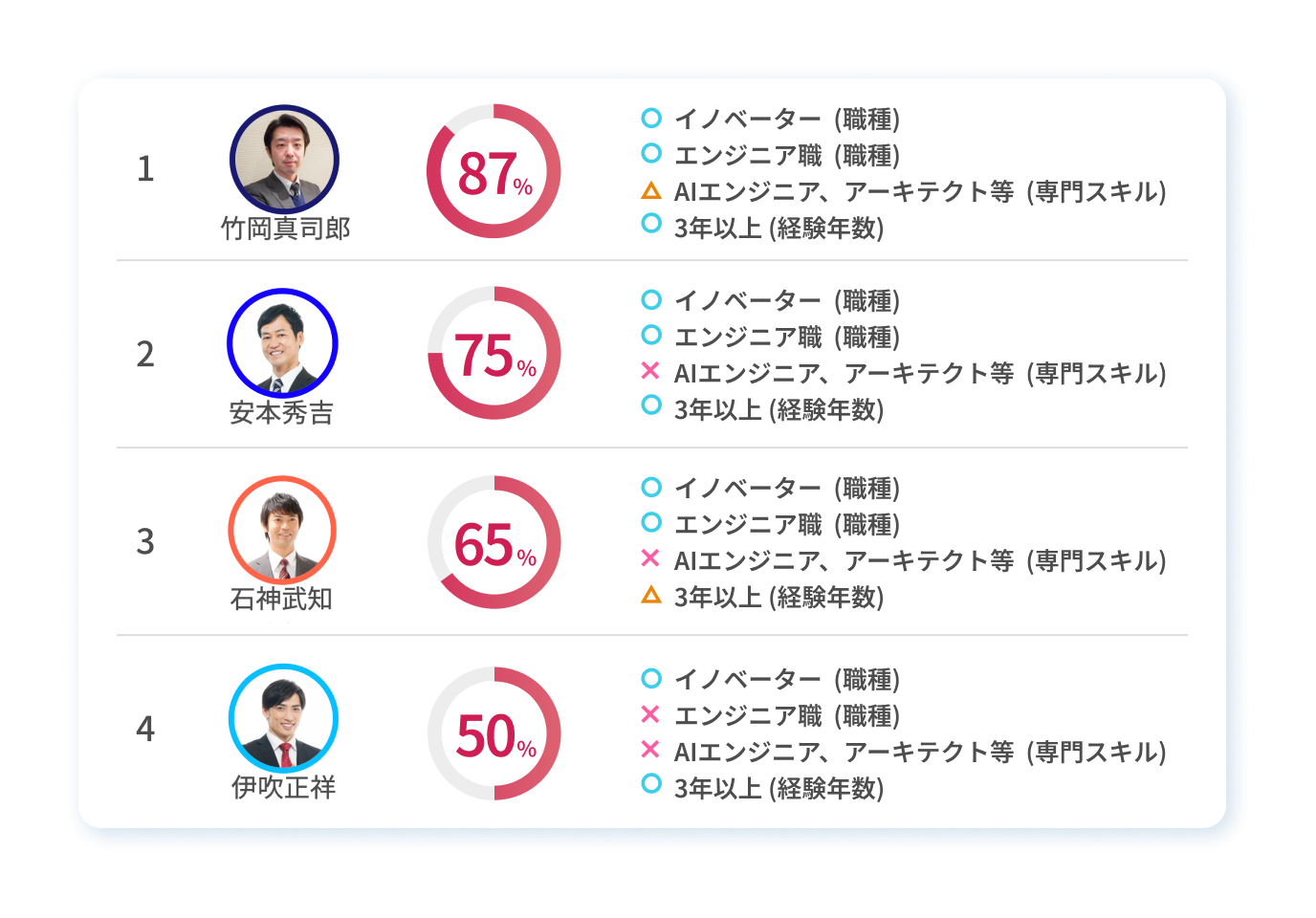Viewport: 1316px width, 918px height.
Task: Click the rank number 3
Action: pos(145,541)
